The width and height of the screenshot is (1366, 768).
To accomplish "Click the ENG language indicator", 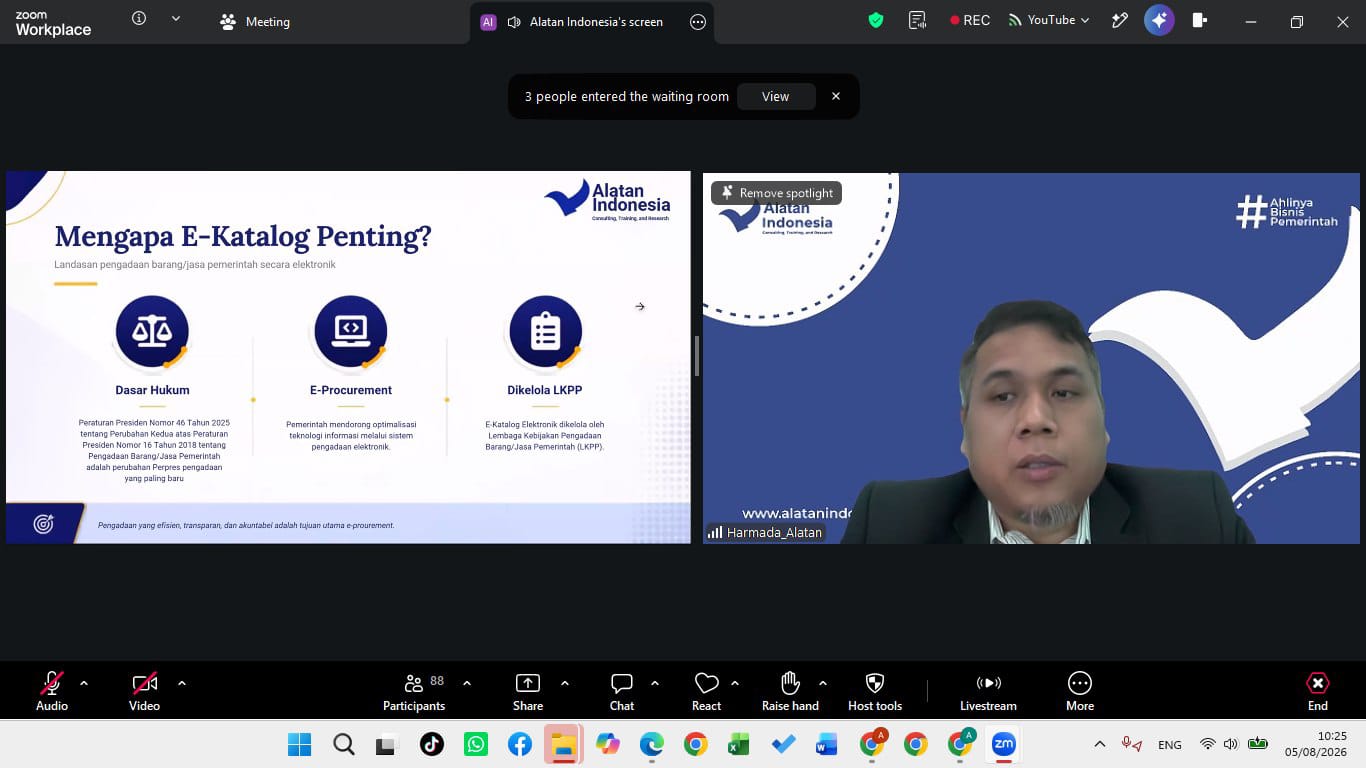I will 1170,745.
